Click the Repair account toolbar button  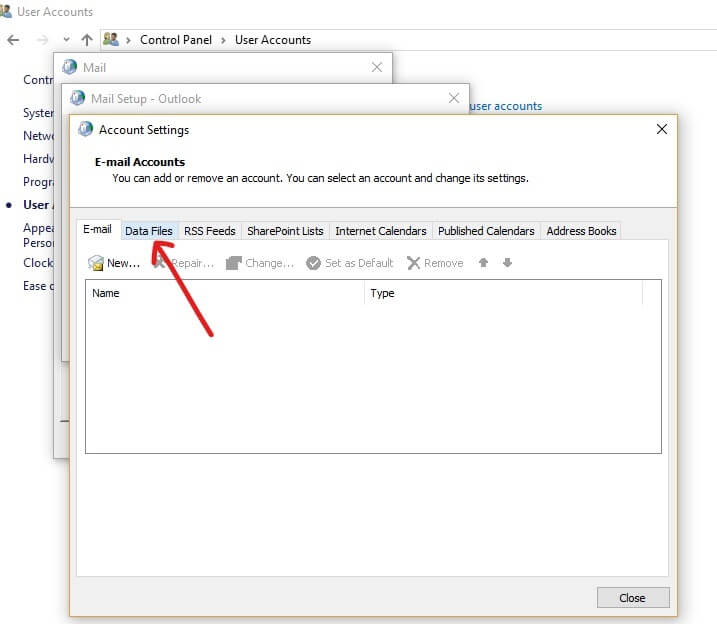point(185,263)
